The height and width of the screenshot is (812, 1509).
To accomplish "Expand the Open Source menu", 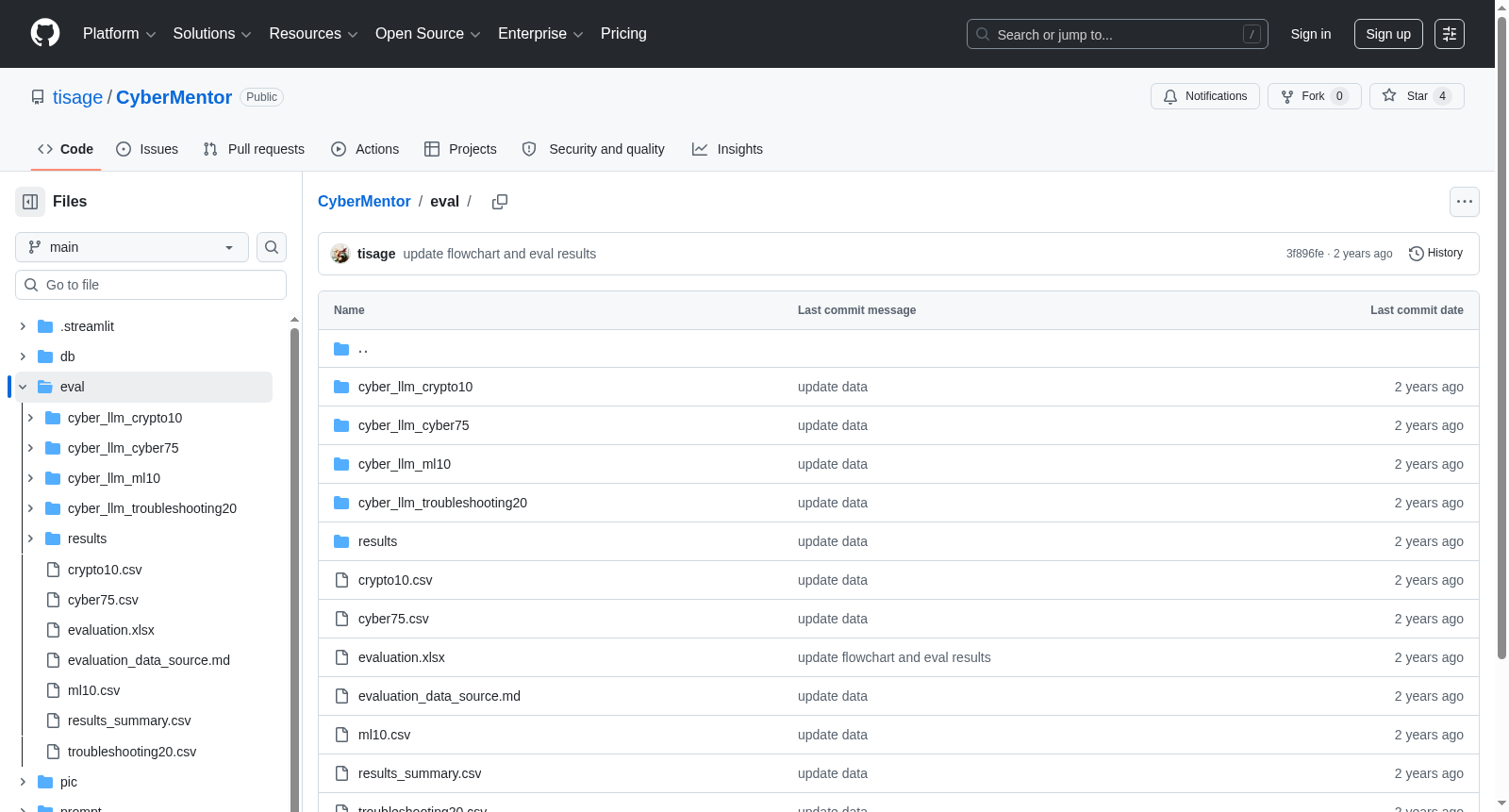I will [428, 34].
